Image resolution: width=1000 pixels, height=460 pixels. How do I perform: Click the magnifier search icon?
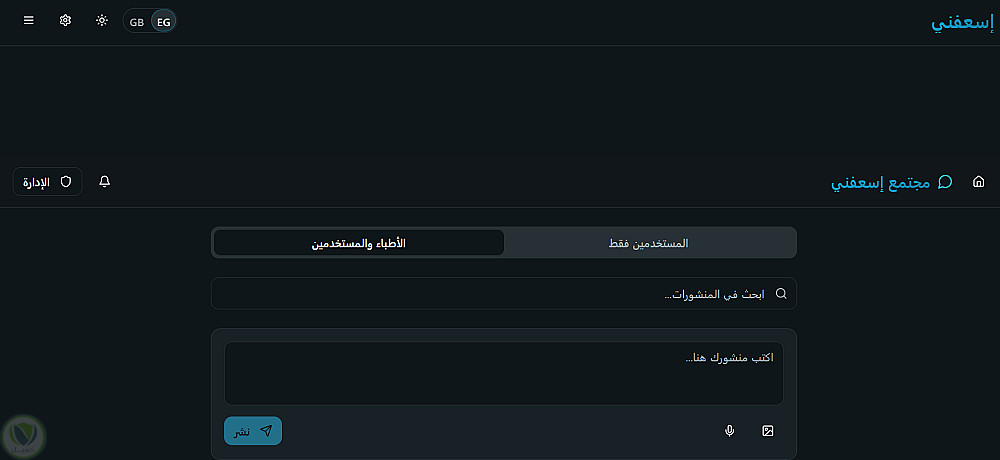[781, 293]
